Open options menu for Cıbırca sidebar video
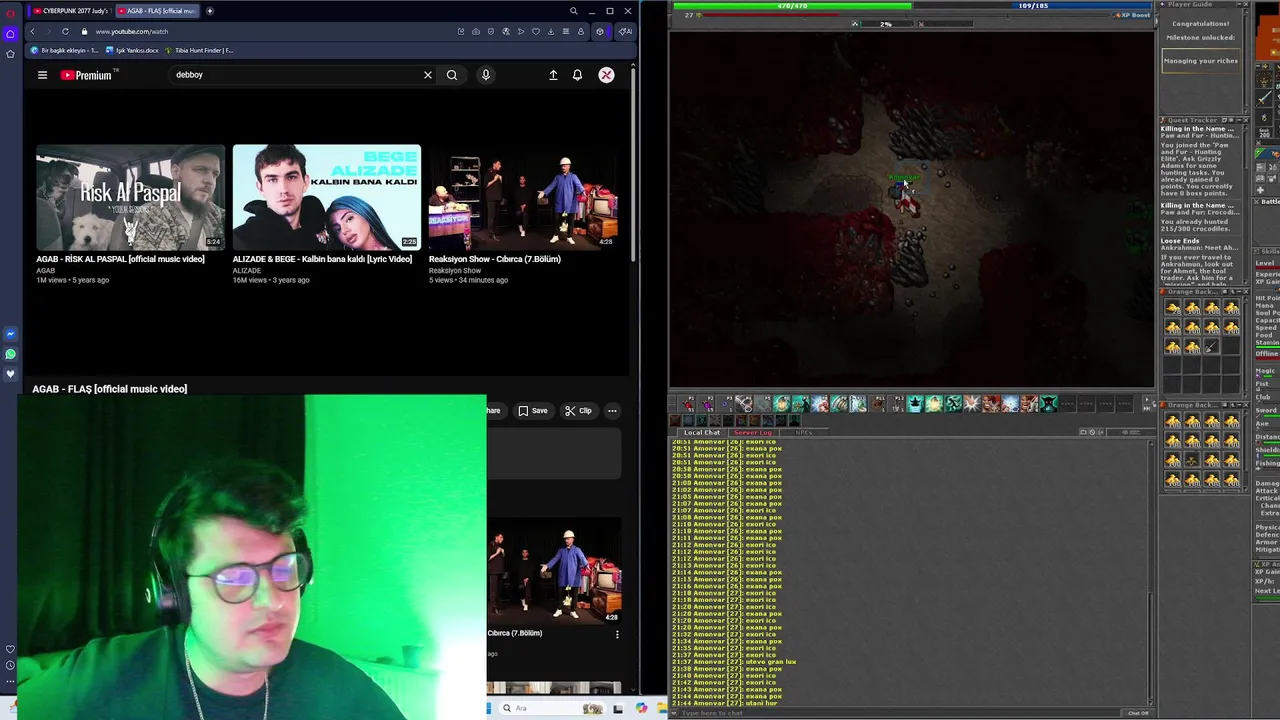This screenshot has width=1280, height=720. (x=617, y=634)
